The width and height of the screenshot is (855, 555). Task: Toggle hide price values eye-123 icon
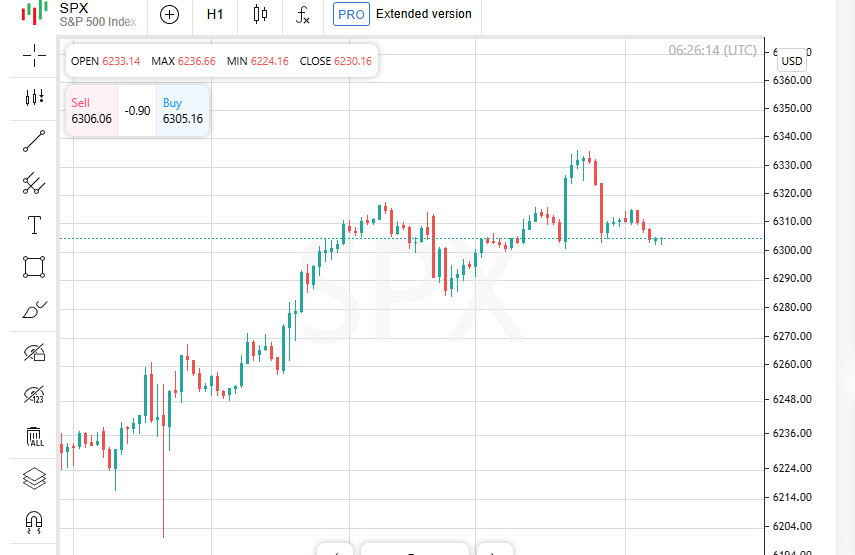pos(34,395)
